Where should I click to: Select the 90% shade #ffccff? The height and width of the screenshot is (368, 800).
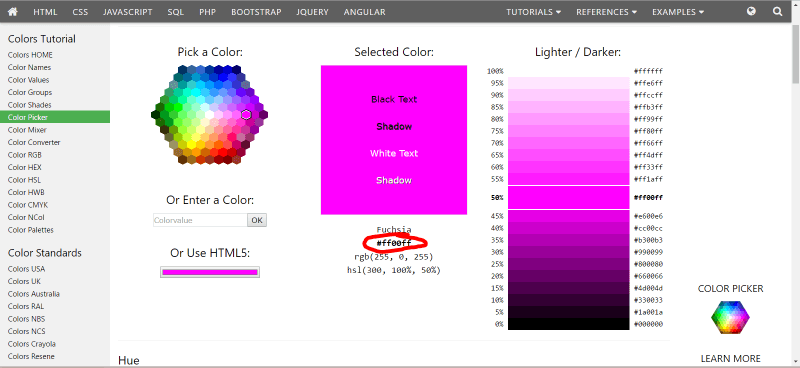click(x=569, y=95)
